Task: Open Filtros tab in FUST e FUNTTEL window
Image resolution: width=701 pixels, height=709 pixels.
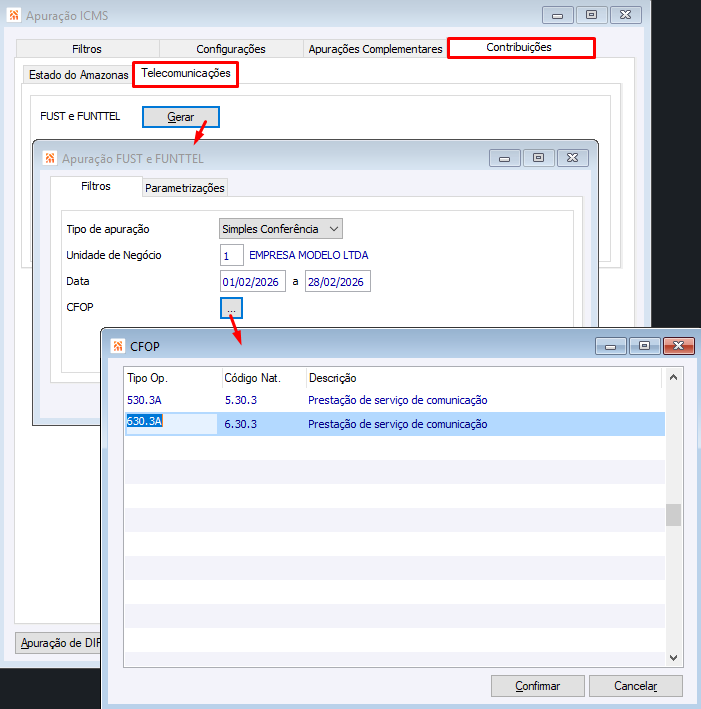Action: coord(96,186)
